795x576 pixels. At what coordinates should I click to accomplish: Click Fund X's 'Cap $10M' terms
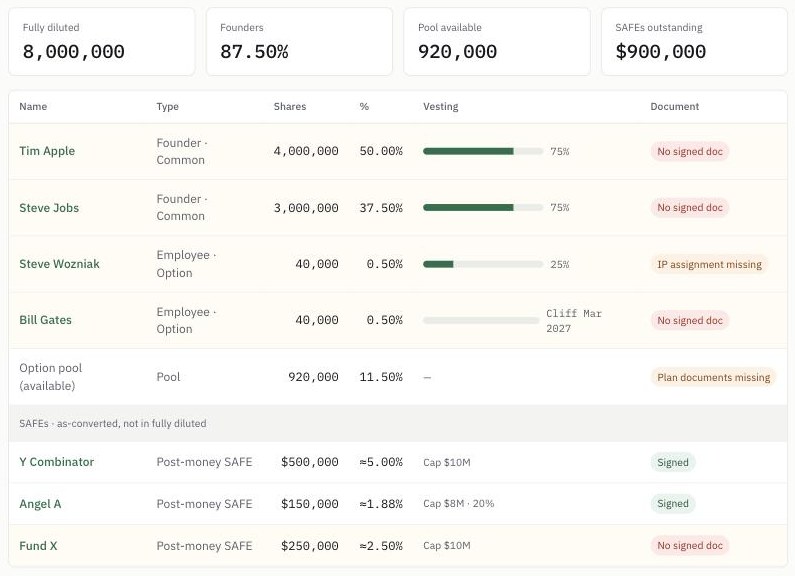[447, 546]
